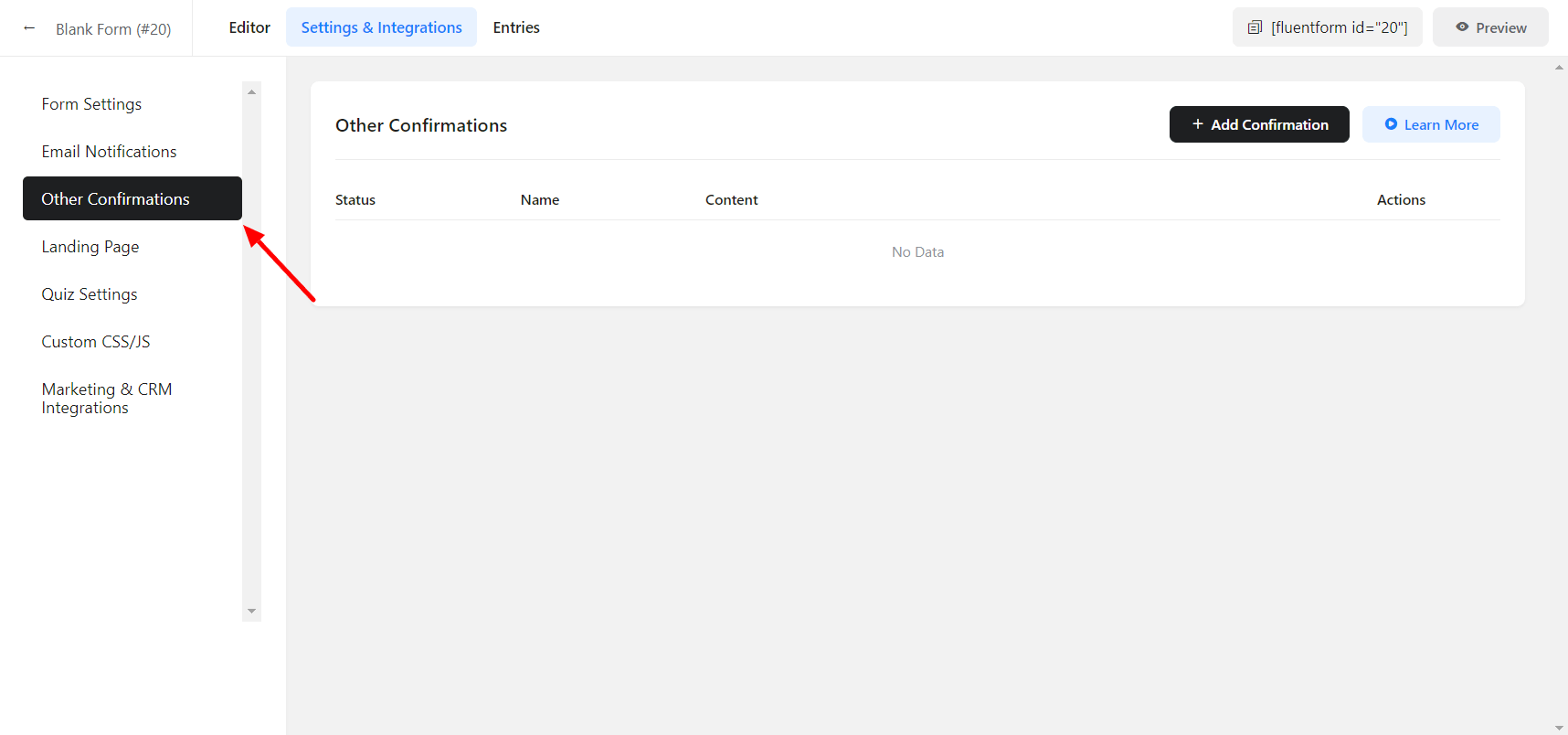This screenshot has width=1568, height=735.
Task: Switch to the Editor tab
Action: tap(249, 27)
